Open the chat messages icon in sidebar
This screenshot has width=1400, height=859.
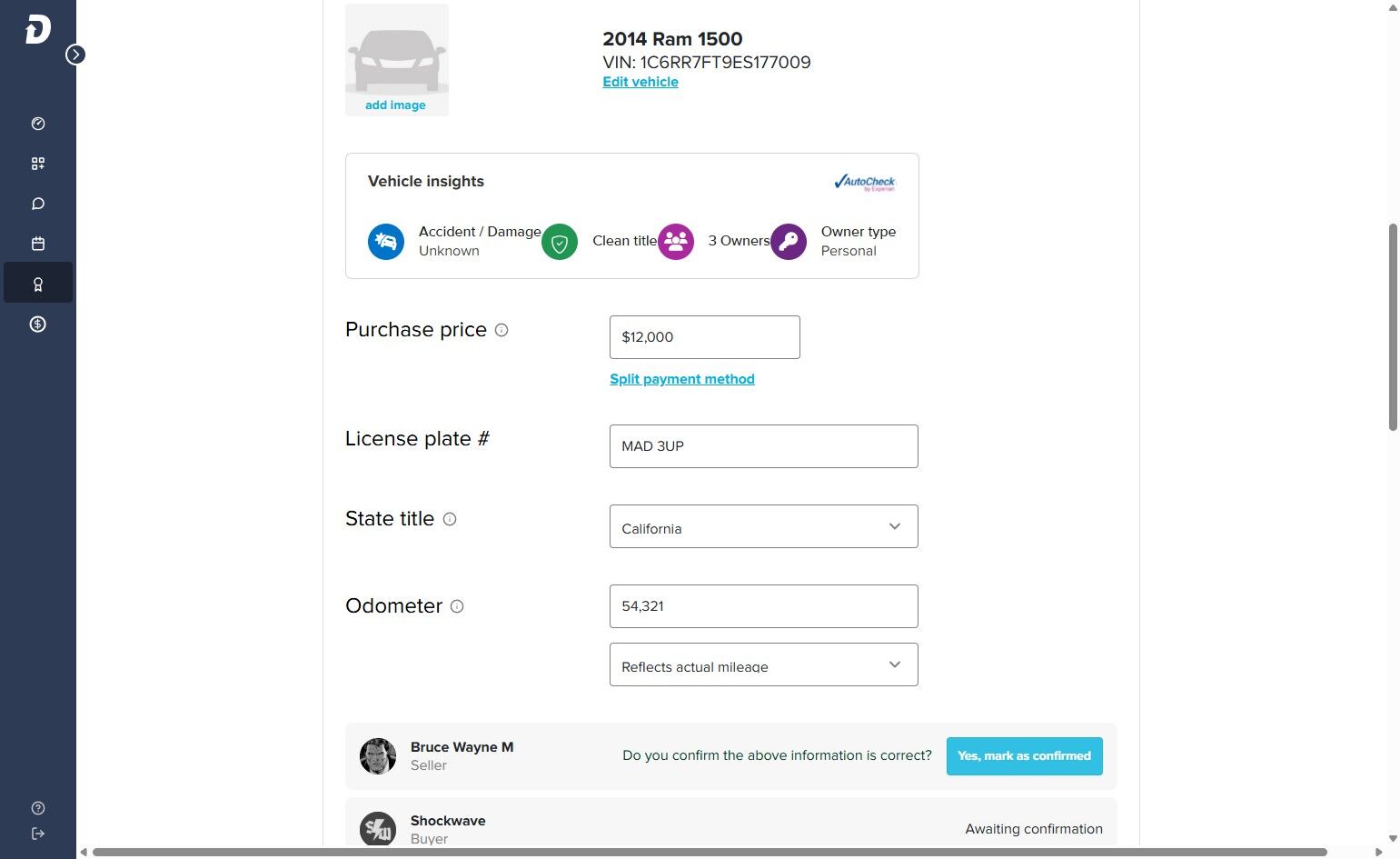tap(38, 204)
